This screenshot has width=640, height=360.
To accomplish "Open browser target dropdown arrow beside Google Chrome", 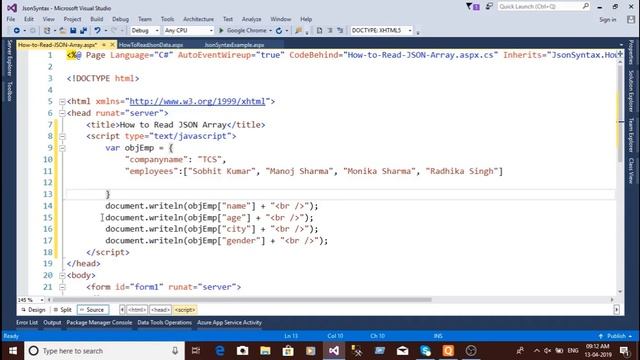I will coord(270,31).
